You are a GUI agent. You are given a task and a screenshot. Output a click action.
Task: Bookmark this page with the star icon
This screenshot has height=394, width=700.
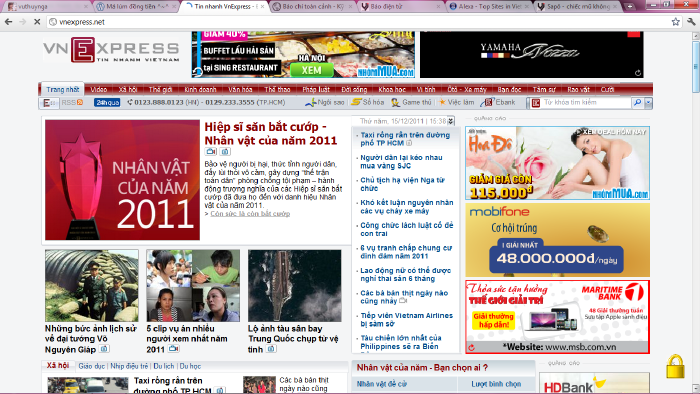[x=675, y=21]
